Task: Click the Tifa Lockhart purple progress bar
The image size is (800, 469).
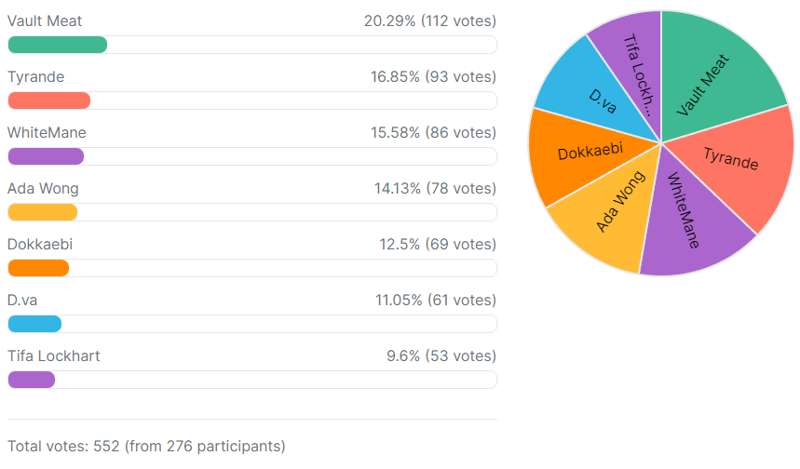Action: pyautogui.click(x=31, y=380)
